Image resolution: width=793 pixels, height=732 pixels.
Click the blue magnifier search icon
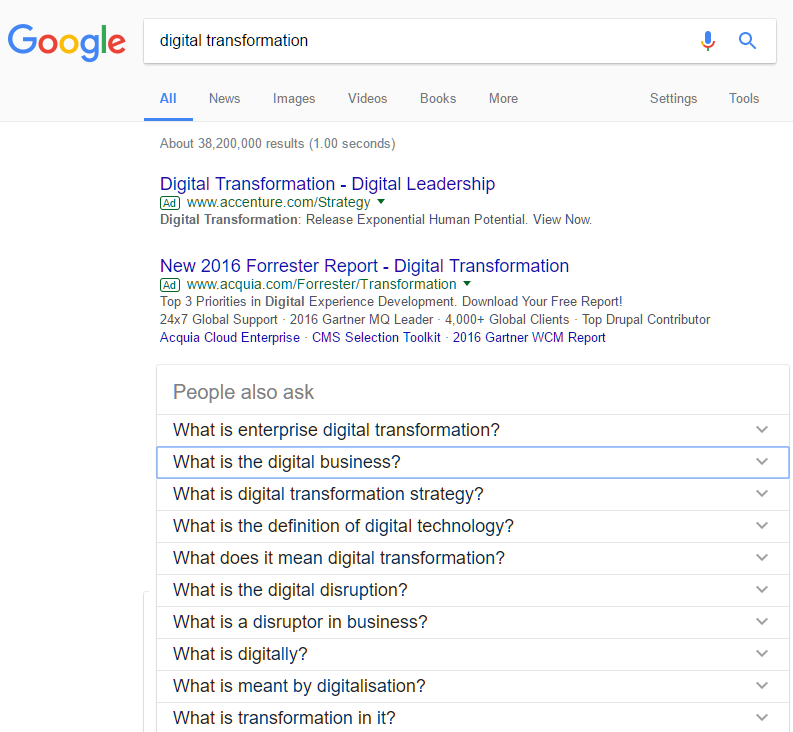(x=747, y=41)
